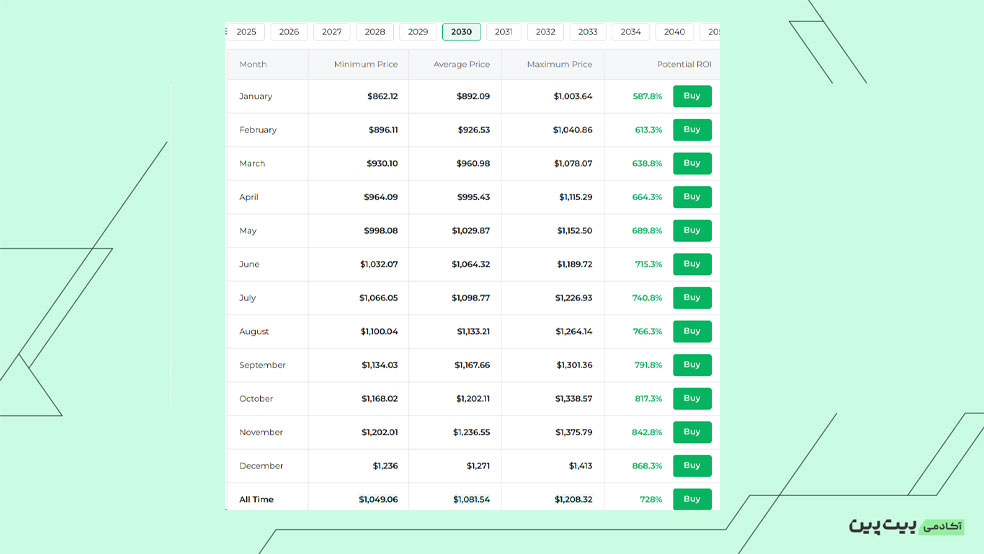Switch to the 2032 year tab
The image size is (984, 554).
coord(545,32)
